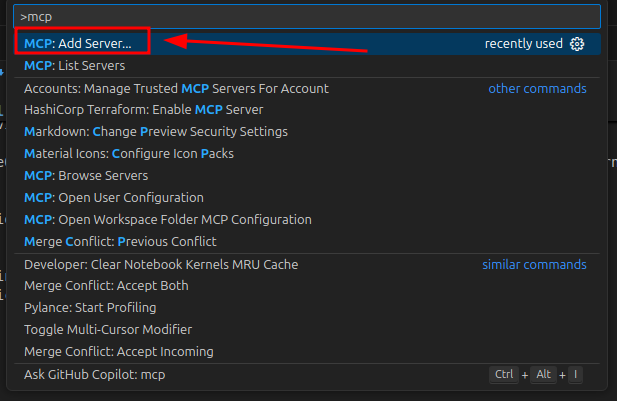Image resolution: width=617 pixels, height=401 pixels.
Task: Click Ask GitHub Copilot: mcp
Action: [94, 375]
